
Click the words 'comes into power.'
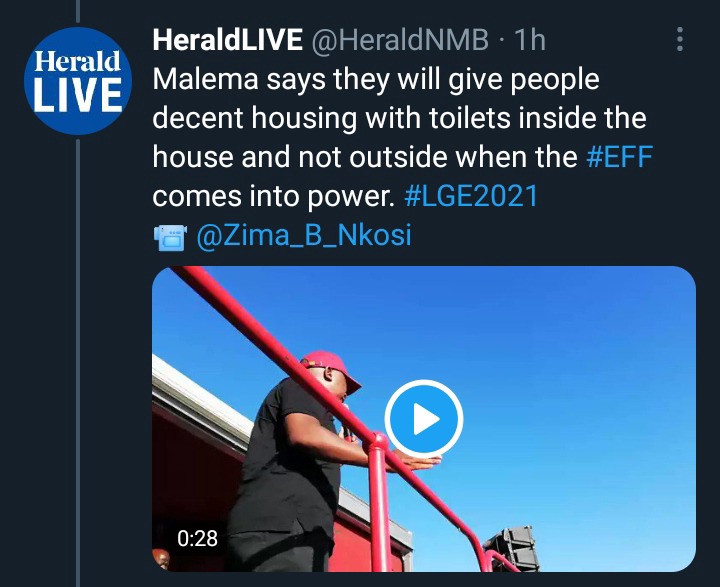click(x=274, y=197)
